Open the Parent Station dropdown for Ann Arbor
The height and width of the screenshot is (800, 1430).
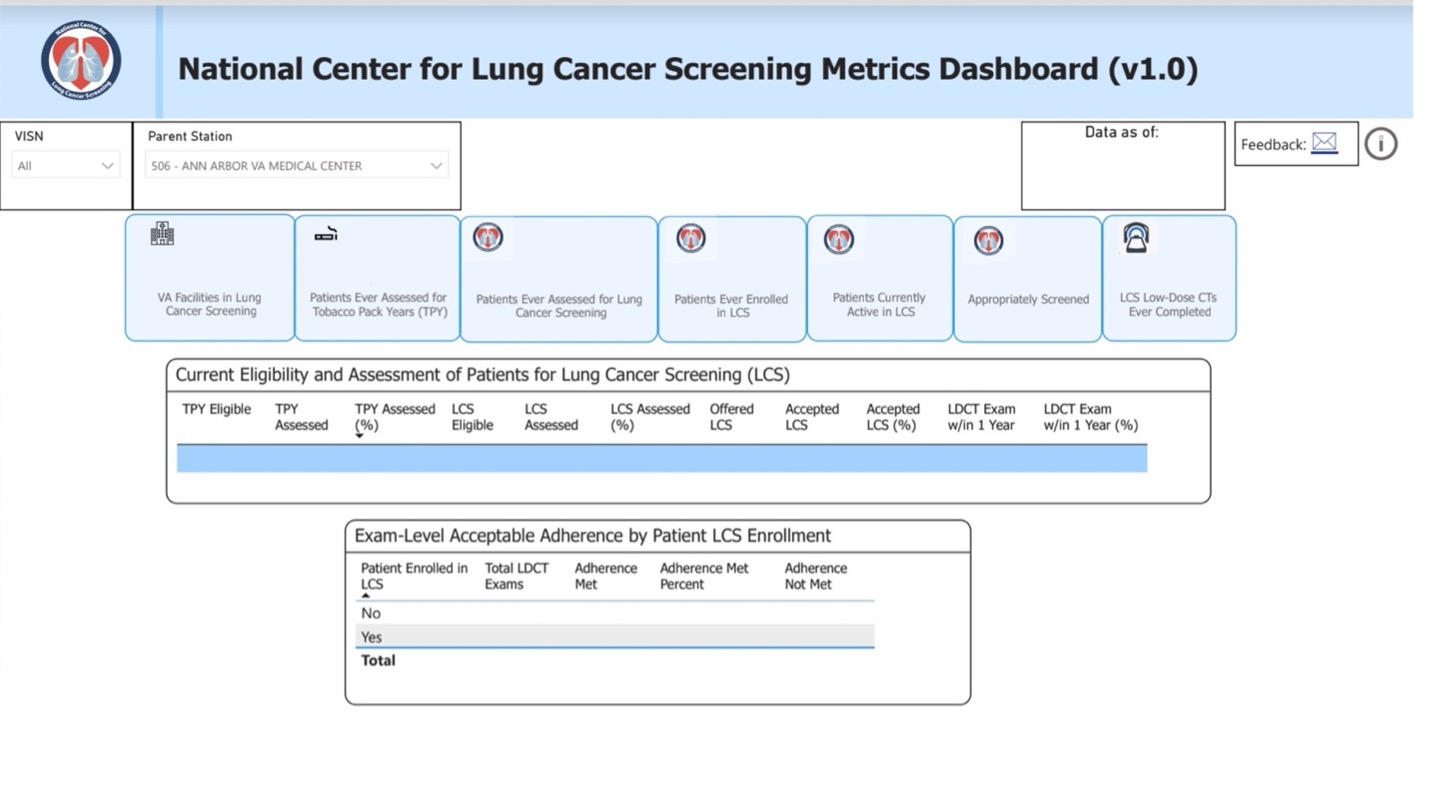(x=297, y=165)
